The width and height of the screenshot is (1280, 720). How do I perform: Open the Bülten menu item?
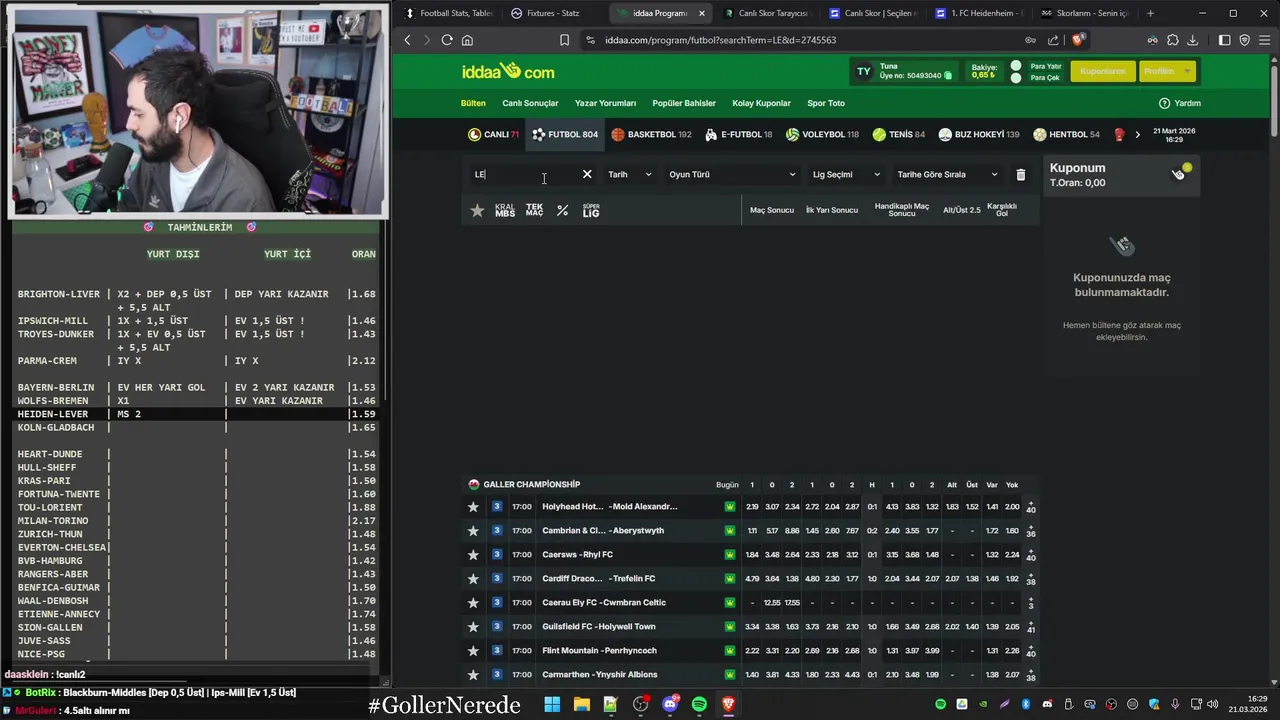coord(473,103)
